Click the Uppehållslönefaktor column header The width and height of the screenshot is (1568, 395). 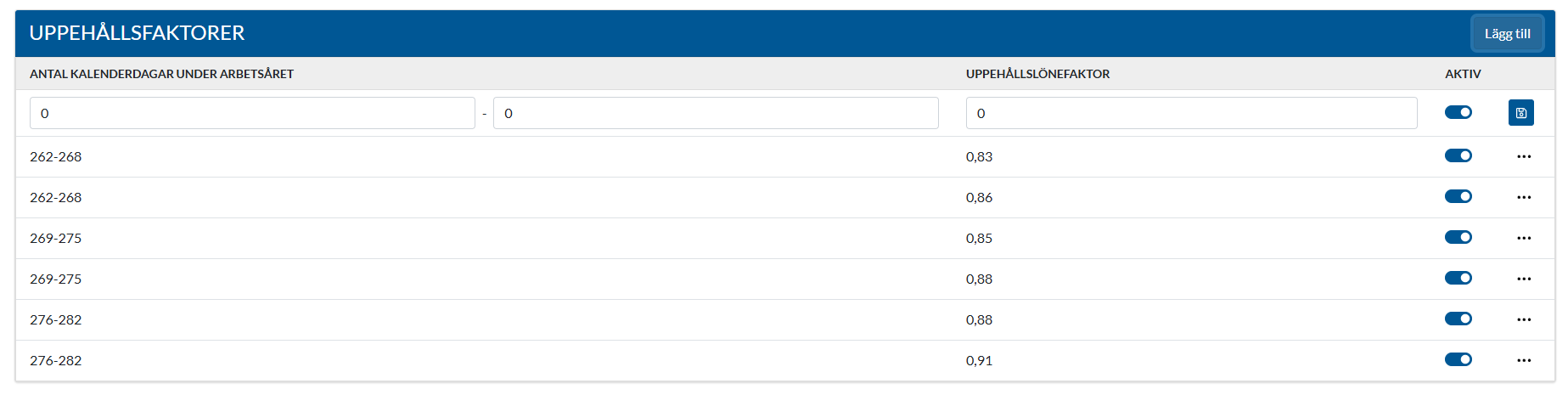(1037, 74)
